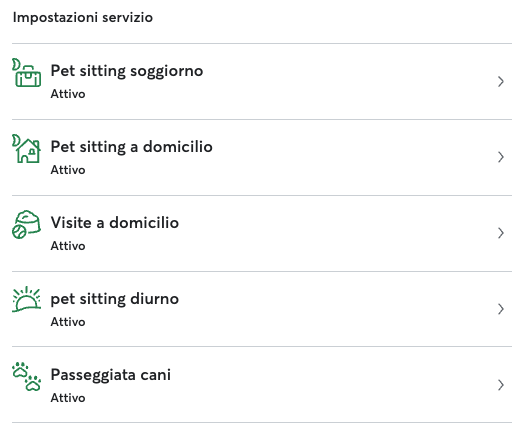
Task: Open Passeggiata cani chevron arrow
Action: coord(500,385)
